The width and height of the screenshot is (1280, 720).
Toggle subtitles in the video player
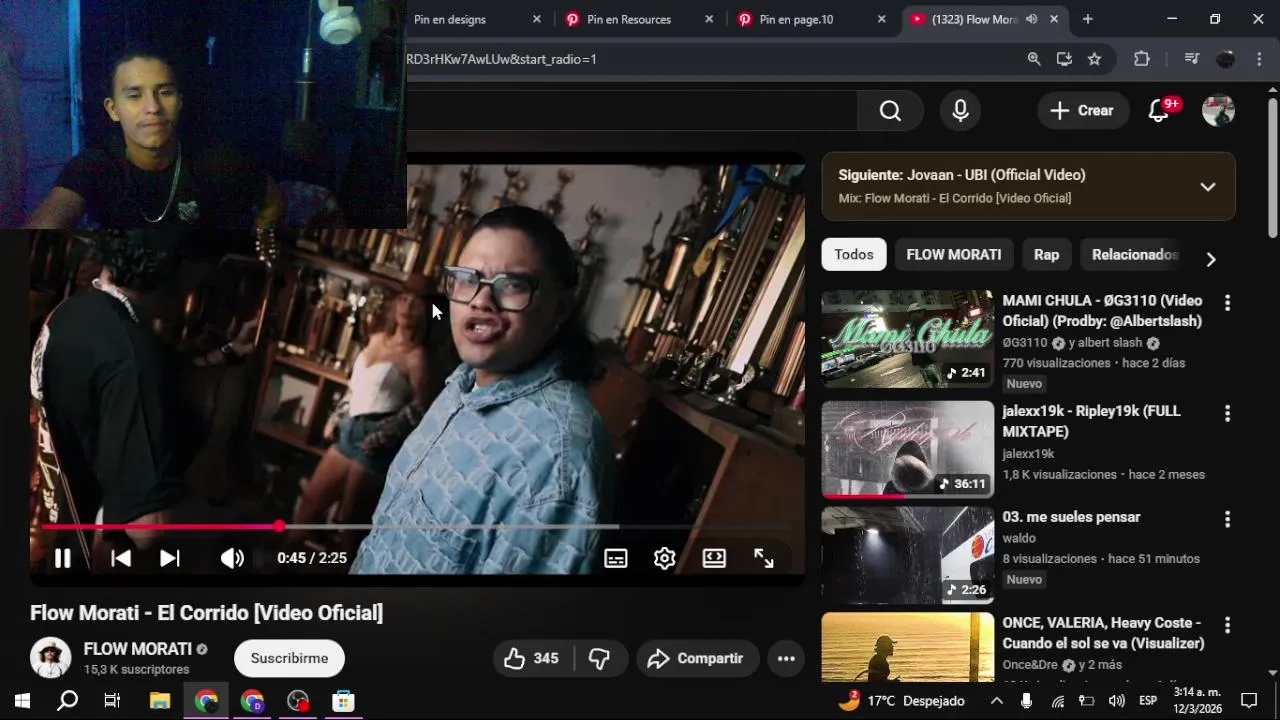pyautogui.click(x=616, y=558)
